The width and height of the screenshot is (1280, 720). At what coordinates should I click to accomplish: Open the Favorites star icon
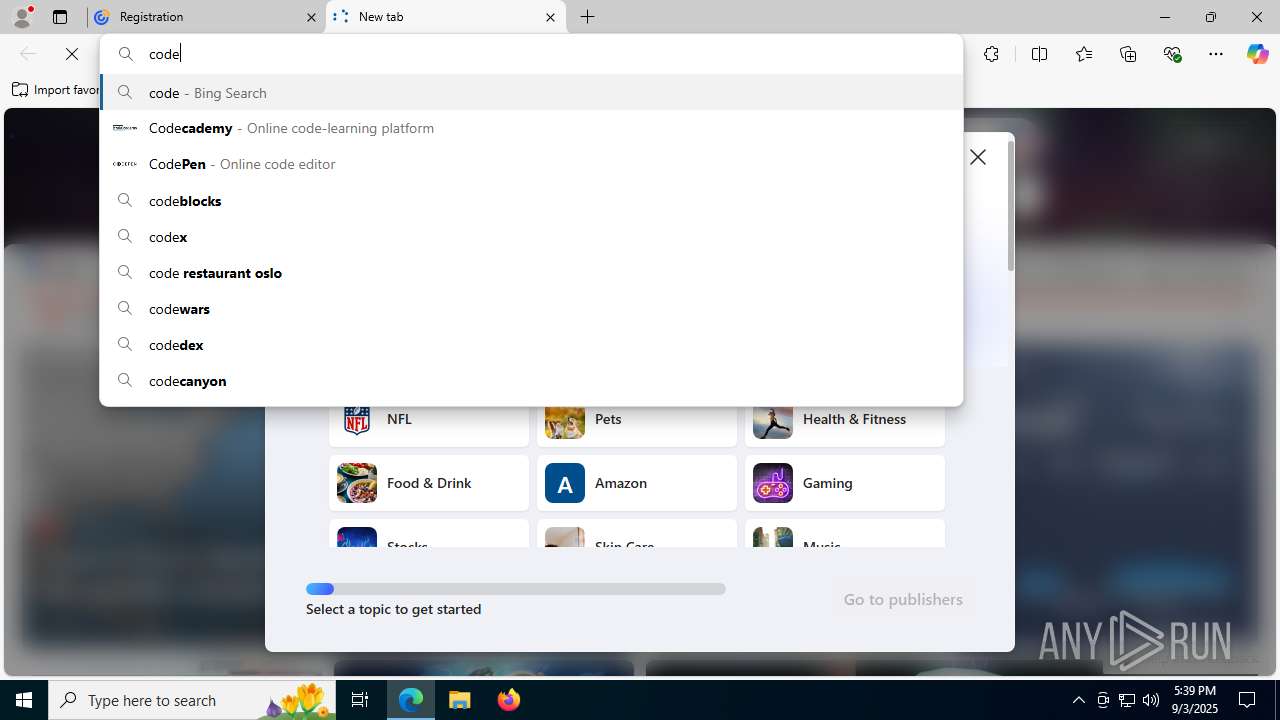tap(1084, 54)
